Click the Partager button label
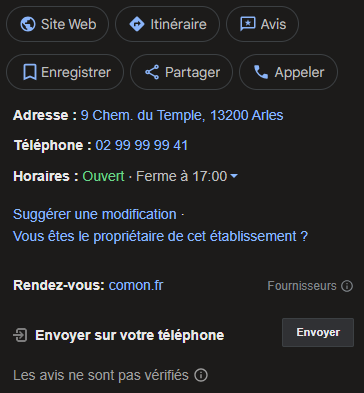The image size is (364, 393). click(x=193, y=72)
